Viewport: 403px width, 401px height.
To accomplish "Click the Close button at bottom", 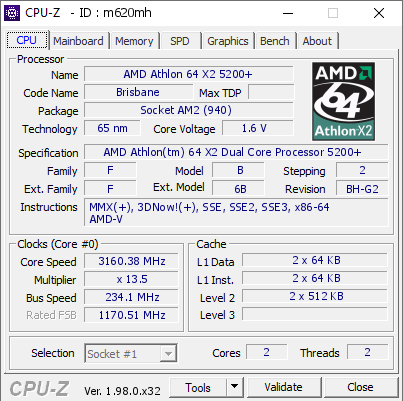I will [360, 387].
